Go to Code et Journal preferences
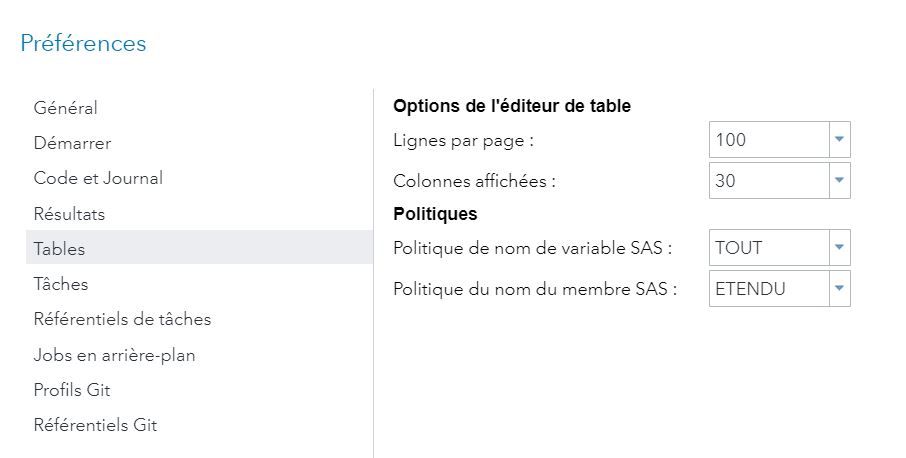The width and height of the screenshot is (906, 458). click(98, 178)
